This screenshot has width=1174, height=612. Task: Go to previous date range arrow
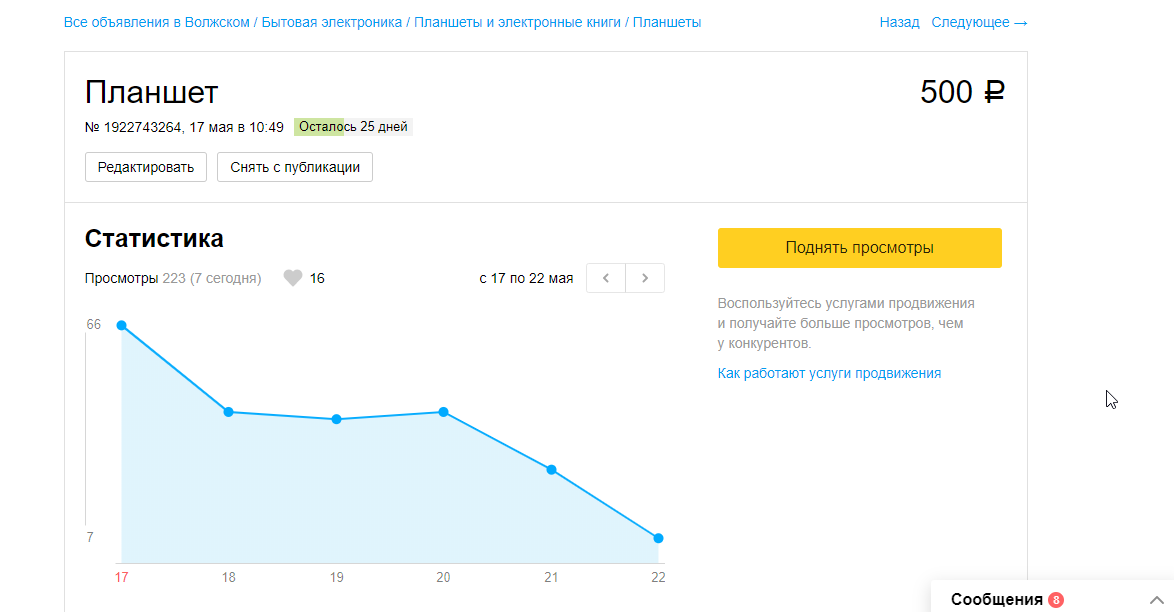tap(606, 278)
